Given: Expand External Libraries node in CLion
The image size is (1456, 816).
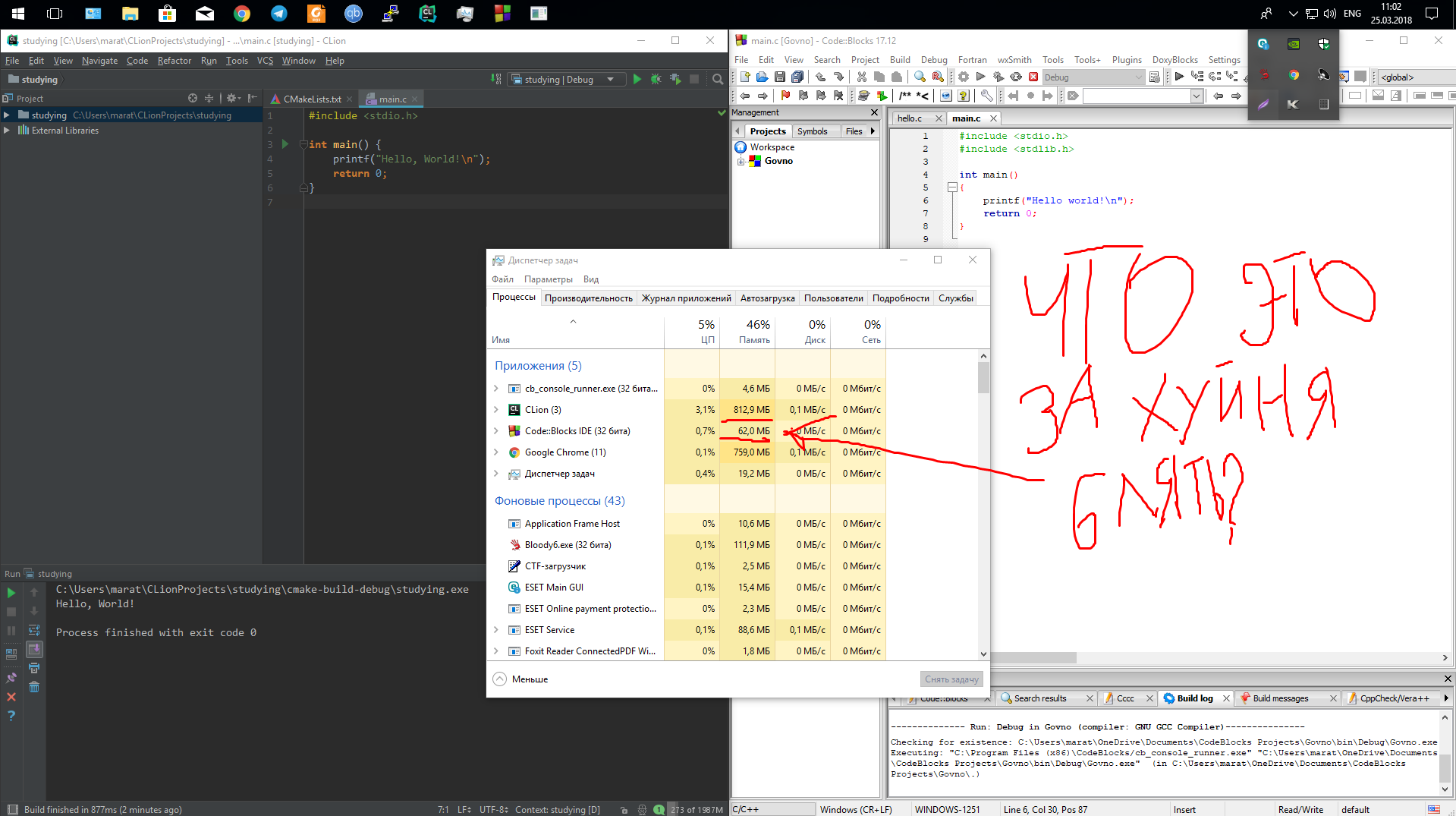Looking at the screenshot, I should coord(7,130).
